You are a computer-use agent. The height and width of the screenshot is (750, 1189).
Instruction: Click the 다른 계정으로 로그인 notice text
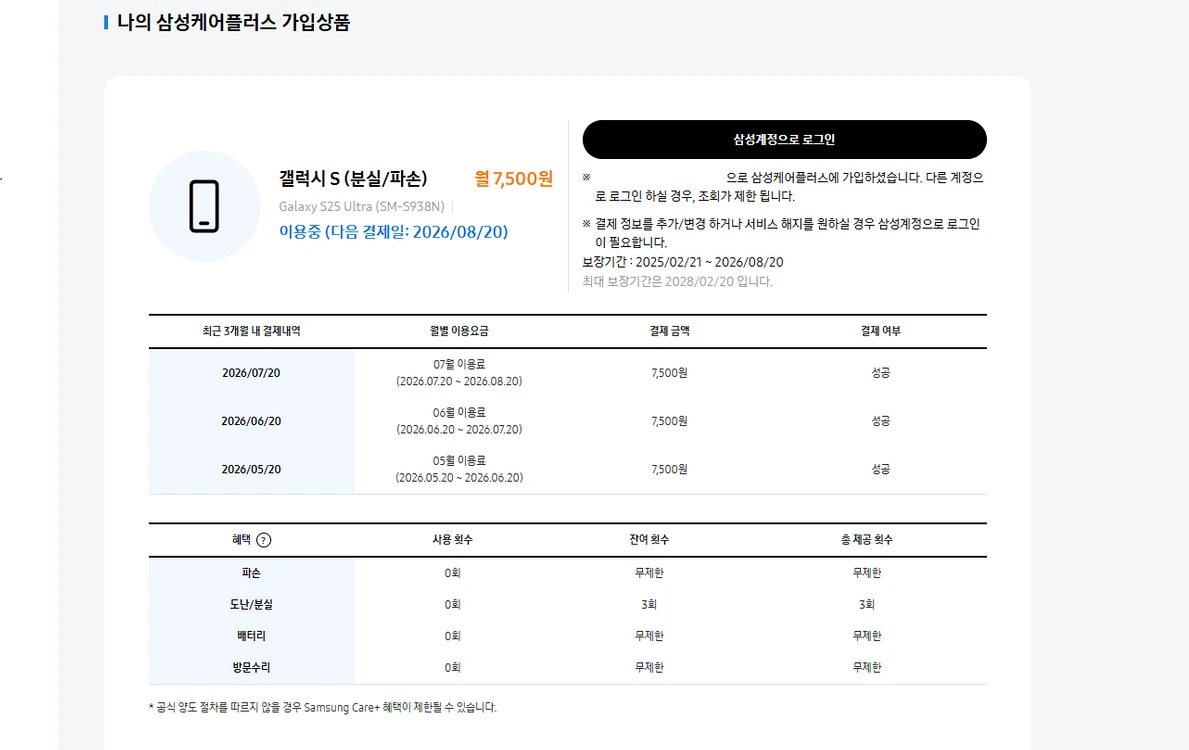coord(783,187)
